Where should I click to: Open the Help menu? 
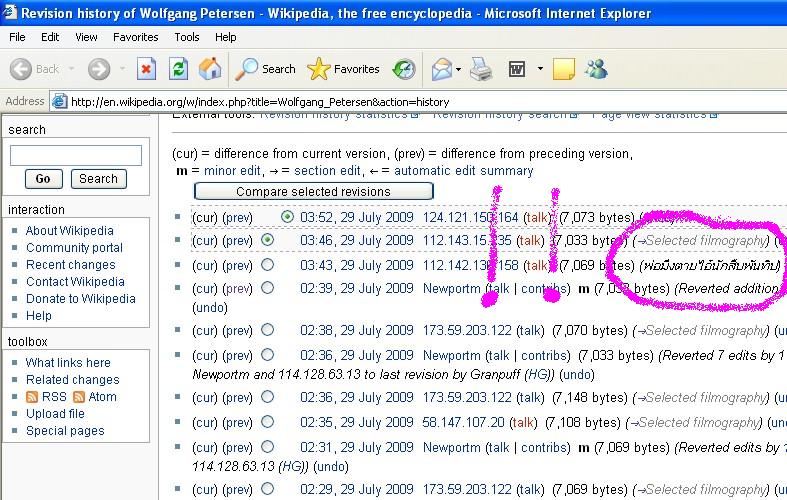coord(225,37)
